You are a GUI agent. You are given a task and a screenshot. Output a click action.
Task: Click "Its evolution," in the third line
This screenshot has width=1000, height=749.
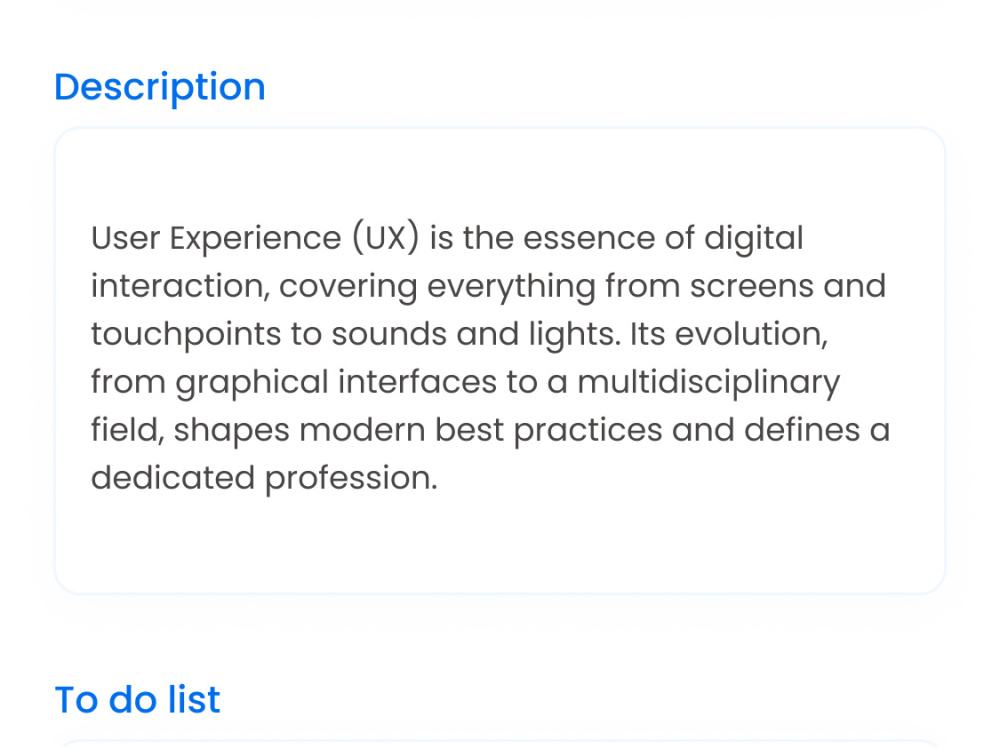pos(729,334)
